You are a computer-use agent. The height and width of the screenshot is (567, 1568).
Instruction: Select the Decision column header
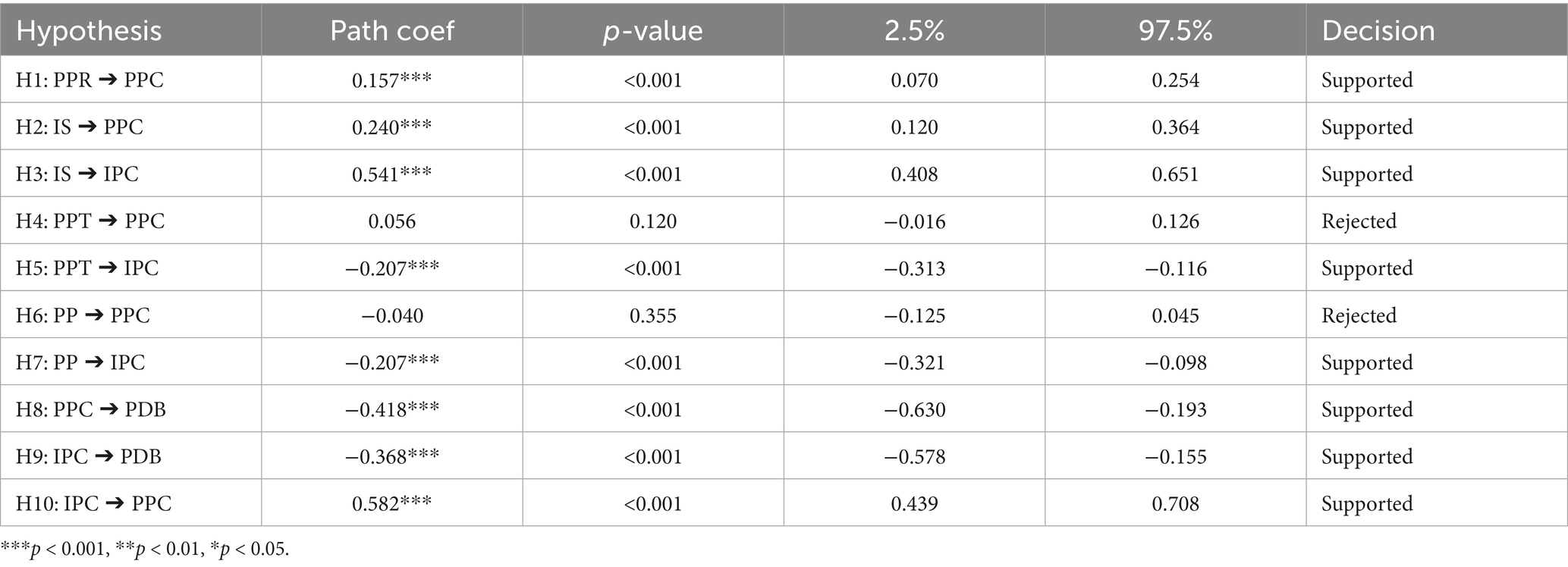tap(1378, 30)
